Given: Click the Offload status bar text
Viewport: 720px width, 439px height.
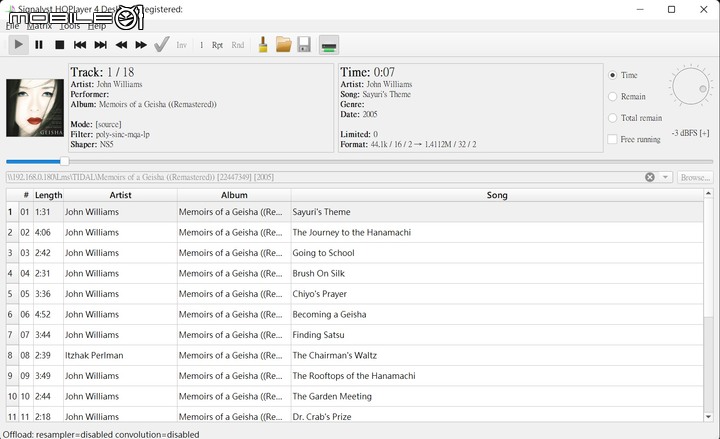Looking at the screenshot, I should [x=101, y=434].
